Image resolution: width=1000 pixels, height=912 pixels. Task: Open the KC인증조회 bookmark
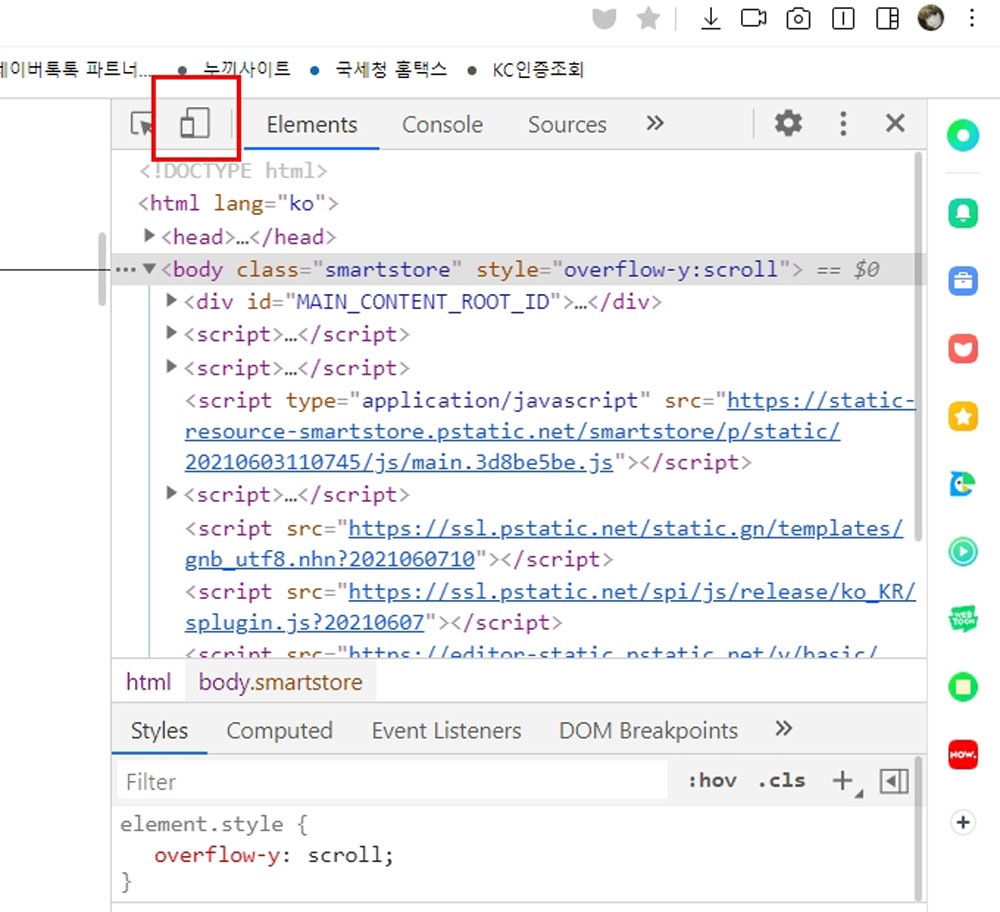coord(538,69)
